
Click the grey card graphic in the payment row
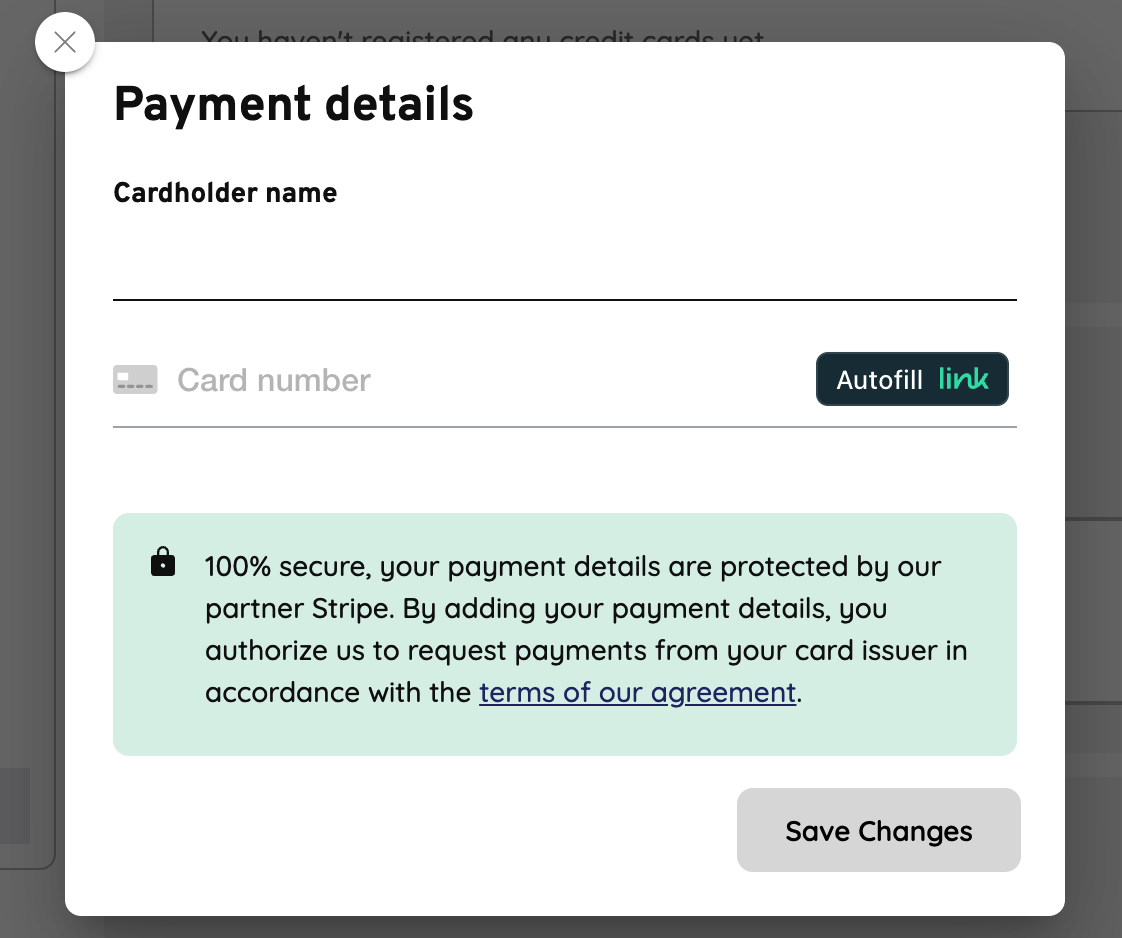click(135, 379)
